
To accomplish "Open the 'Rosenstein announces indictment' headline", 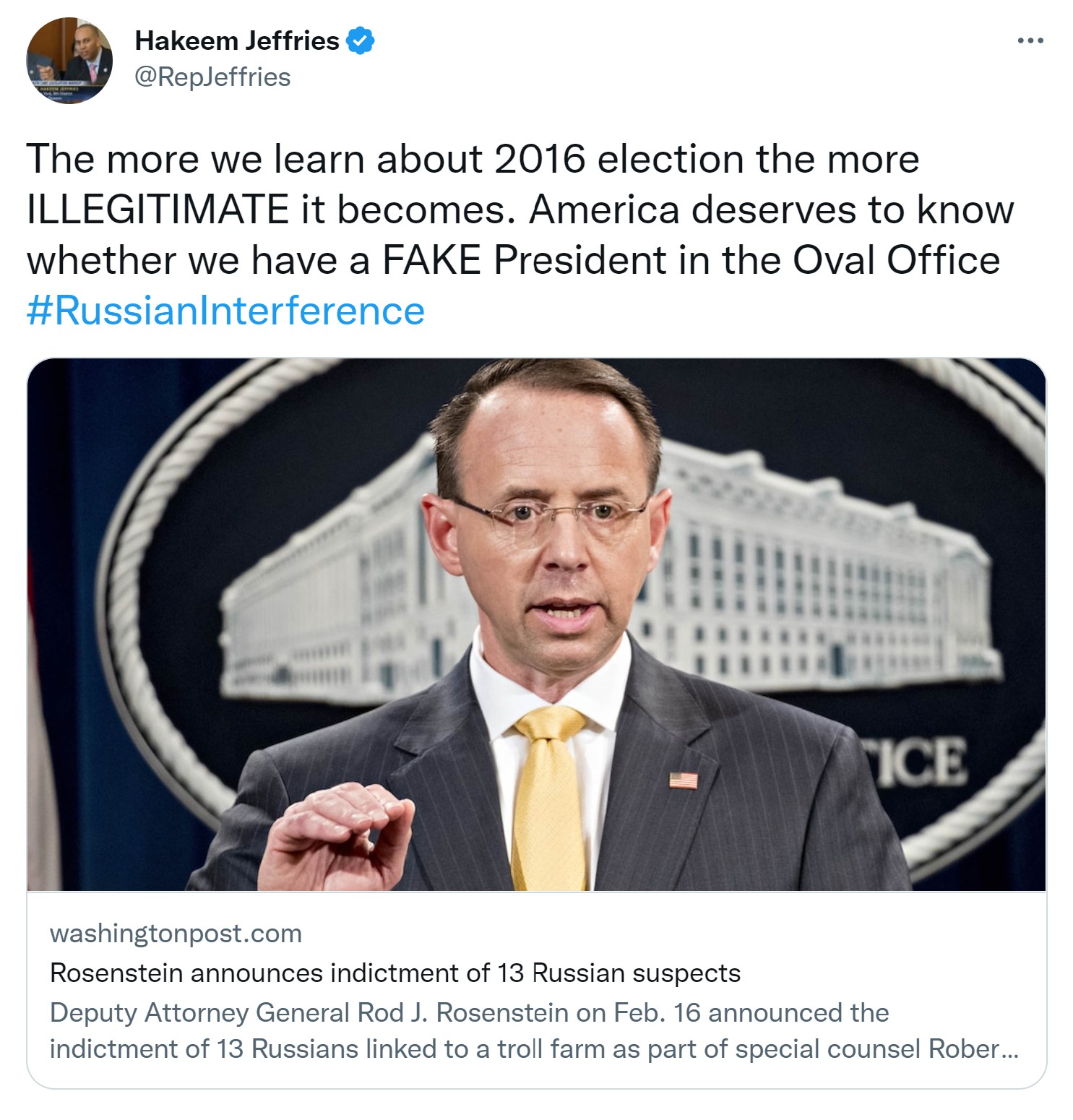I will point(395,973).
